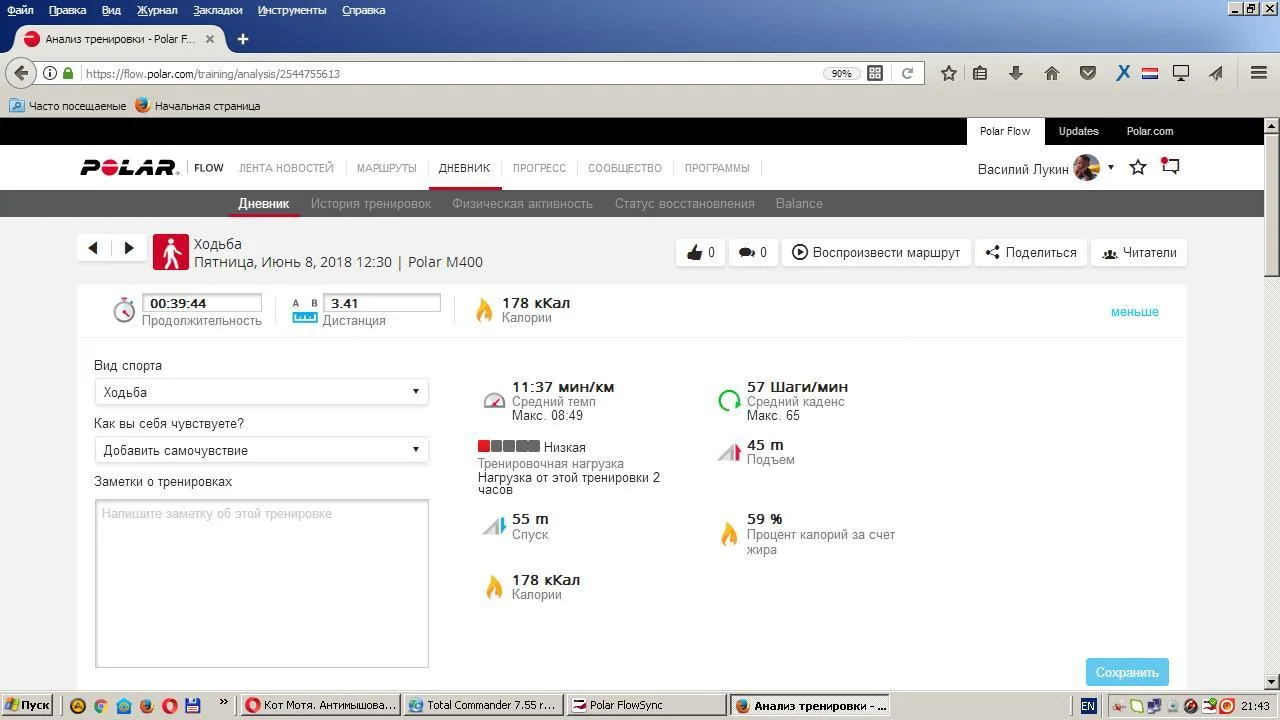Click the thumbs-up like icon
Screen dimensions: 1280x720
[x=695, y=253]
